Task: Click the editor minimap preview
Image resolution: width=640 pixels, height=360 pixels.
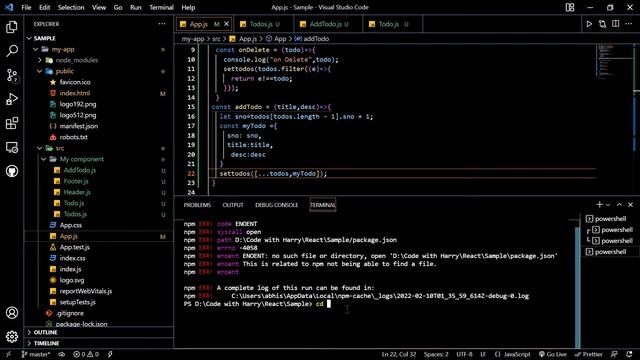Action: 614,61
